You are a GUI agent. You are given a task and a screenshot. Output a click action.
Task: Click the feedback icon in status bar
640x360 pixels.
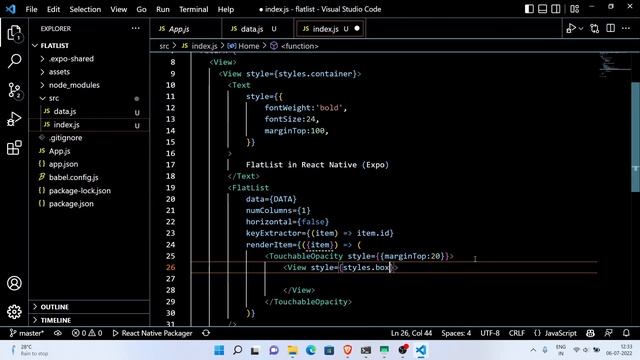(x=609, y=333)
